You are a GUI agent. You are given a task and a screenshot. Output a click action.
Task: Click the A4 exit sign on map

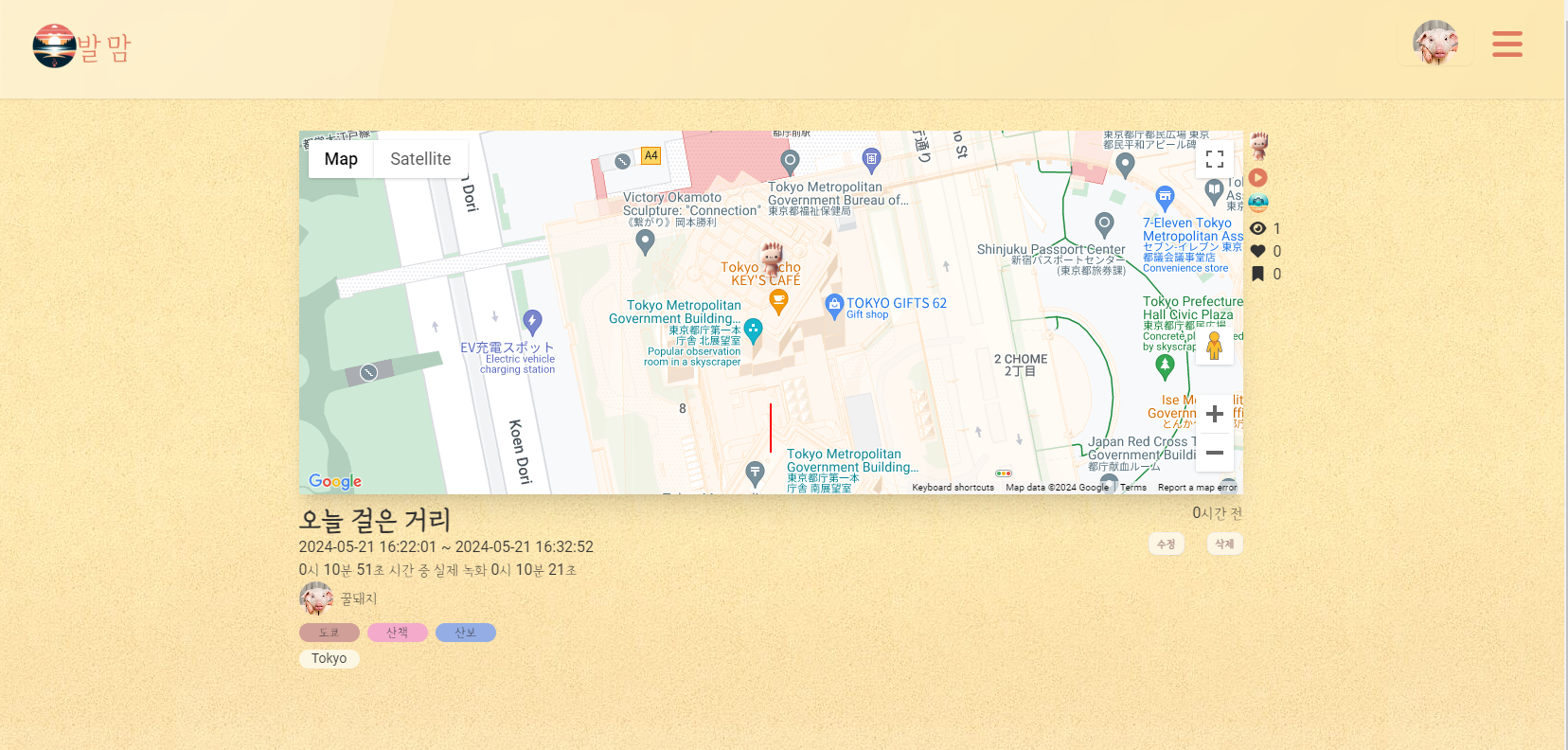[650, 155]
